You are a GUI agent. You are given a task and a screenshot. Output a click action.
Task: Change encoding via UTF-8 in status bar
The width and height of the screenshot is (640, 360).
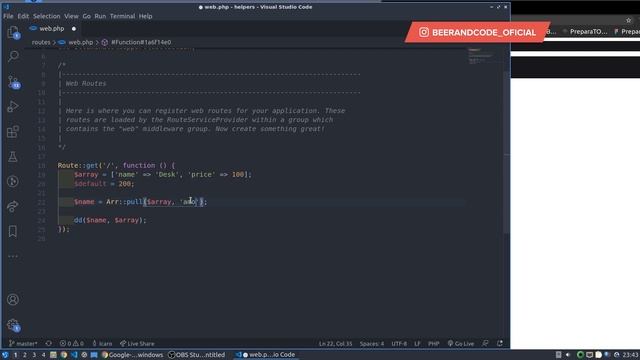point(399,344)
